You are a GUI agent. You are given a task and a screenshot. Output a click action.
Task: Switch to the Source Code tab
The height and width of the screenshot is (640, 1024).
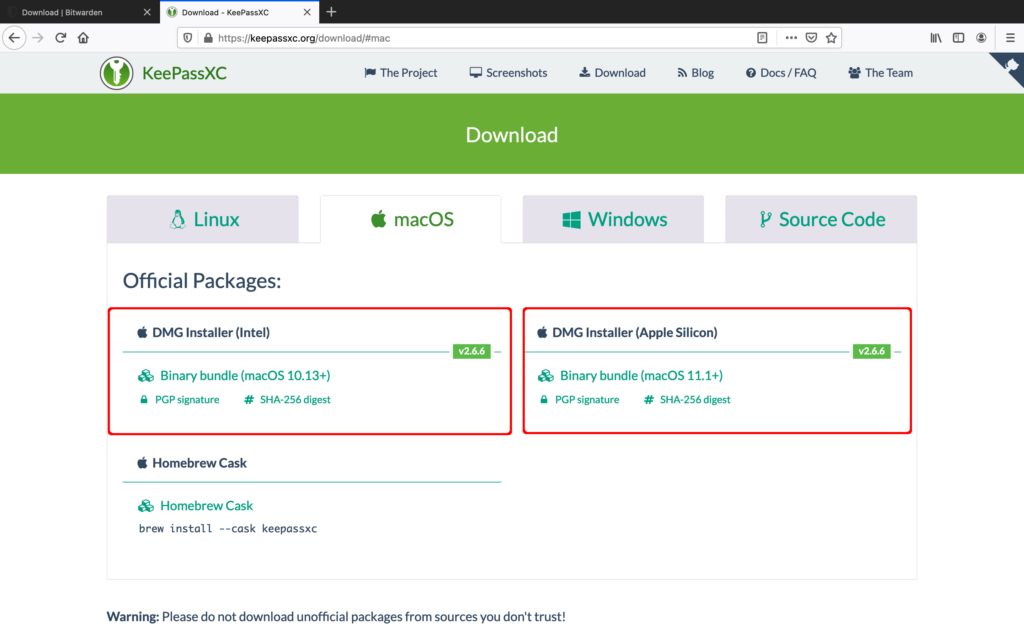(821, 219)
